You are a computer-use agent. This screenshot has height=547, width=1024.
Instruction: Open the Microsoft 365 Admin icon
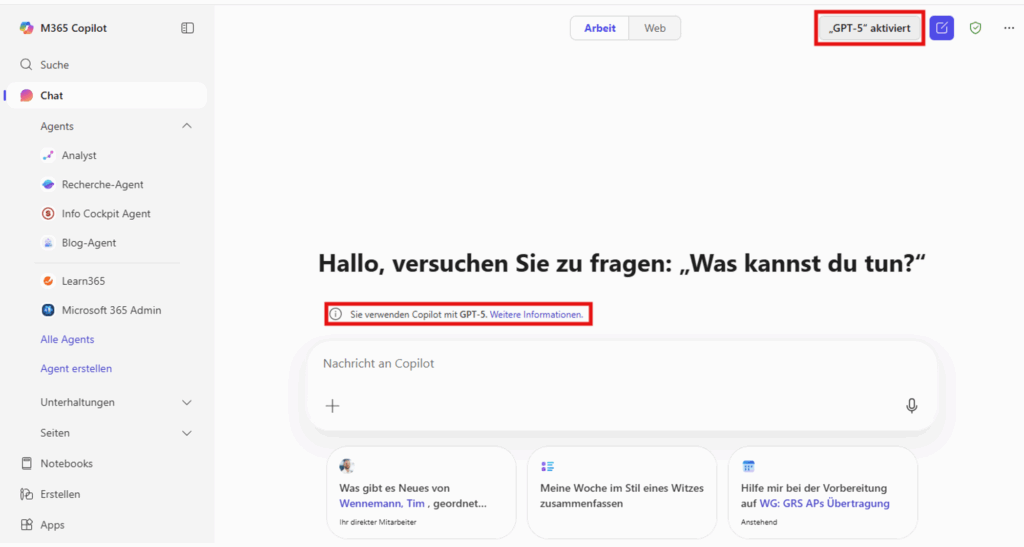click(x=48, y=310)
